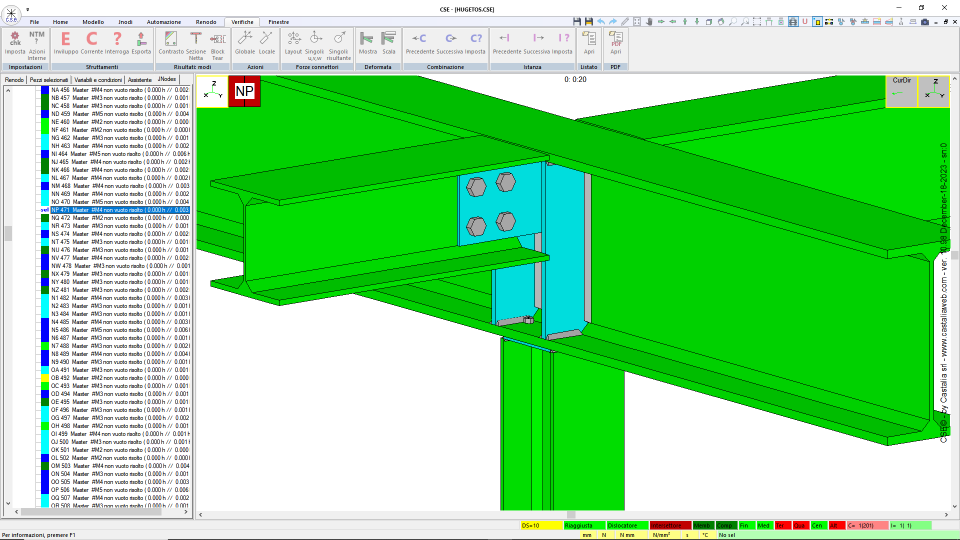Image resolution: width=960 pixels, height=540 pixels.
Task: Switch to the Inodi ribbon tab
Action: tap(125, 22)
